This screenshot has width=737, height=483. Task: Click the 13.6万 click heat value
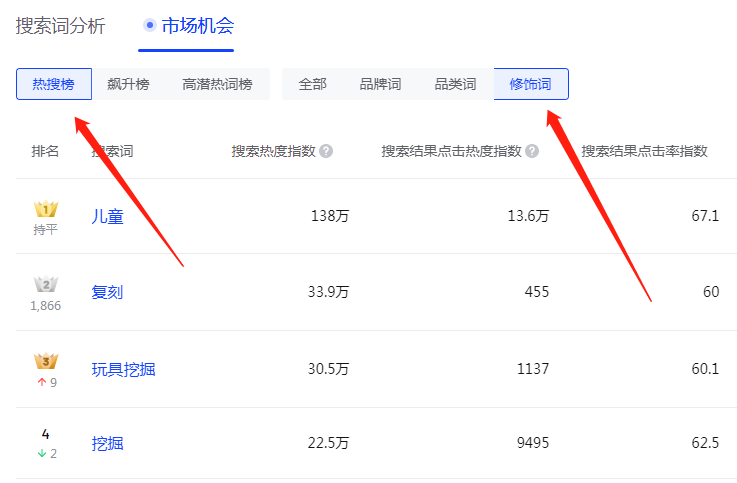[x=528, y=216]
